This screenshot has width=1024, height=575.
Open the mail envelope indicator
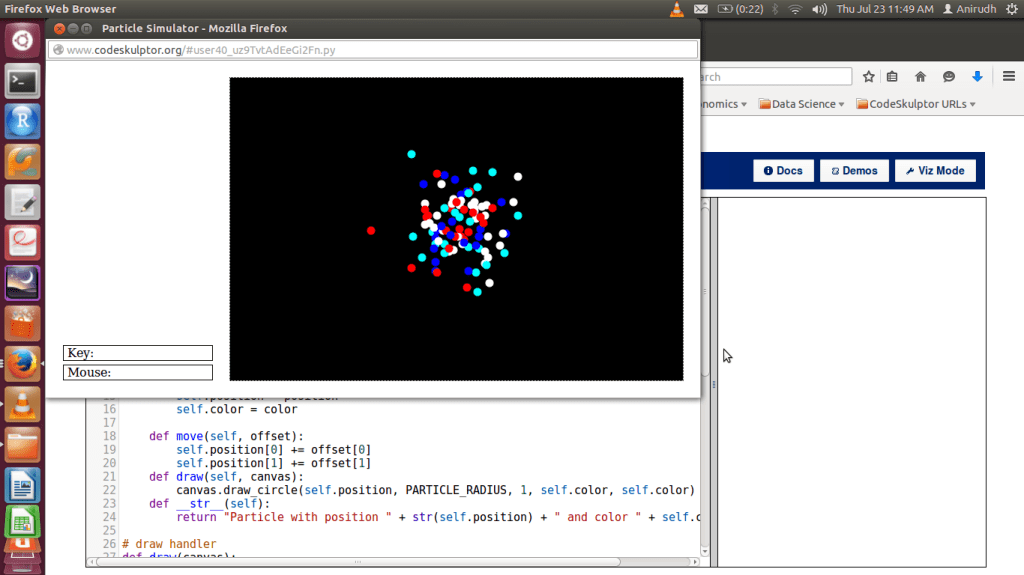click(x=701, y=9)
